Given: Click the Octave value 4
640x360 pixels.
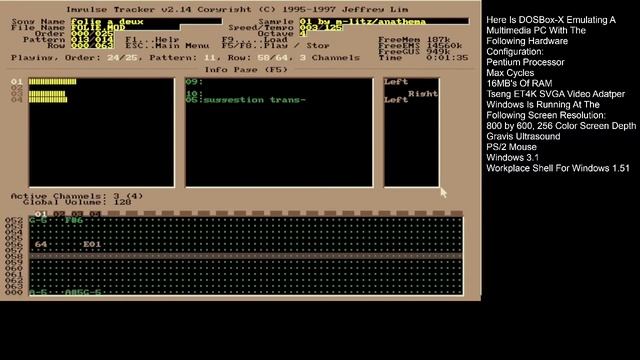Looking at the screenshot, I should pos(303,33).
